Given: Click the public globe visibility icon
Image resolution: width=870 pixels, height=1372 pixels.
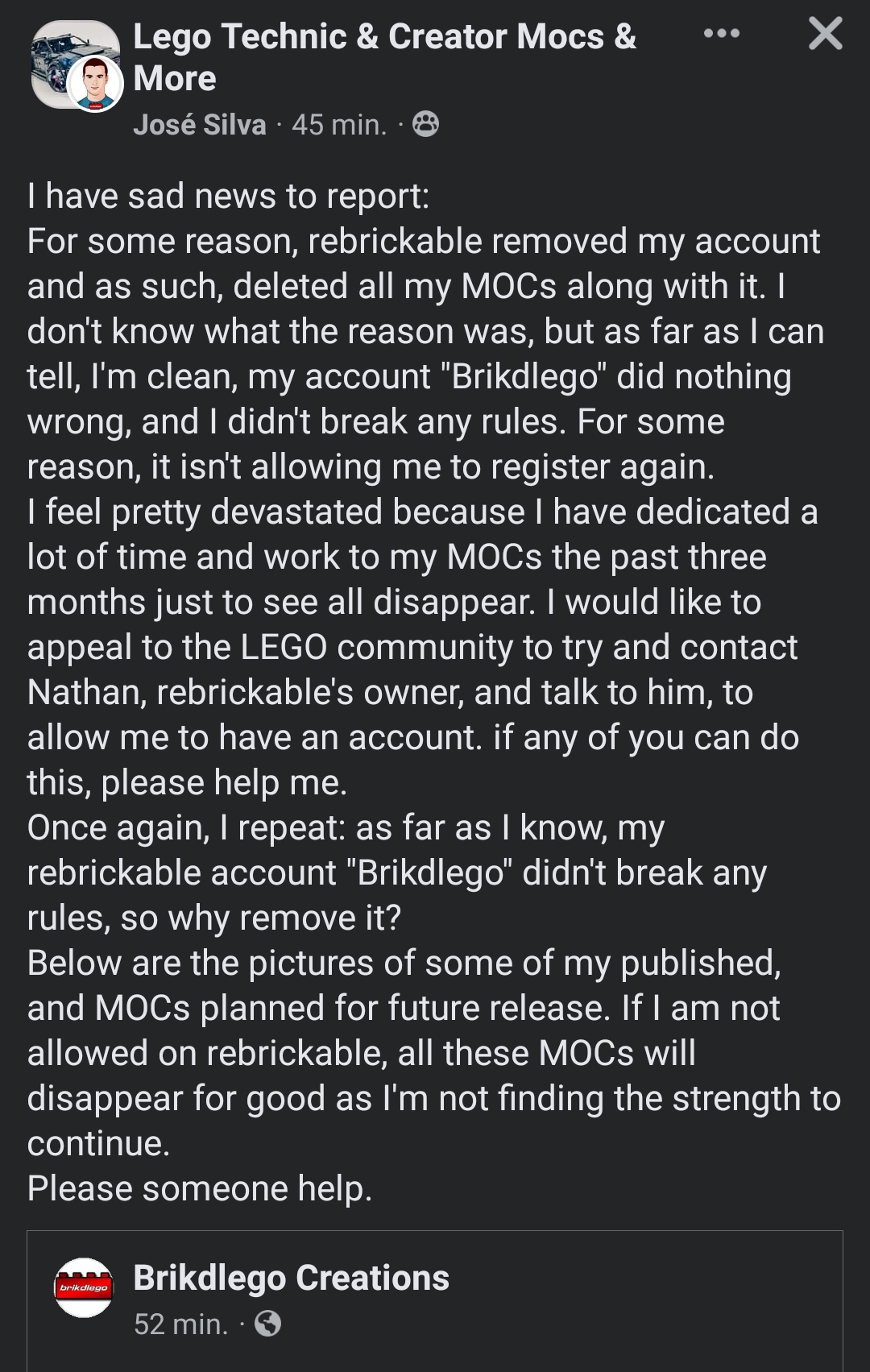Looking at the screenshot, I should 267,1324.
